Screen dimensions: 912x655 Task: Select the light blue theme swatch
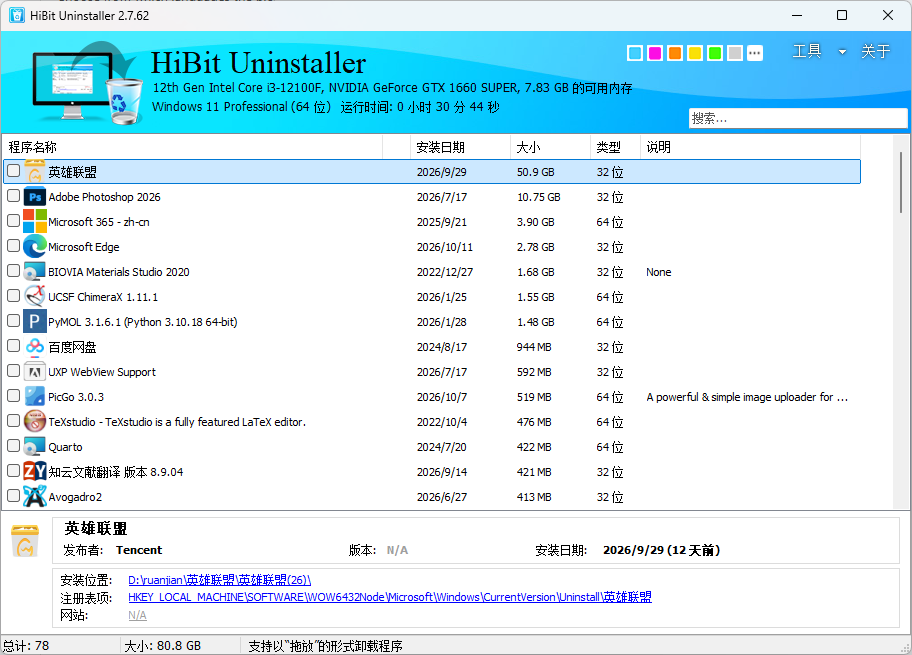[x=635, y=53]
